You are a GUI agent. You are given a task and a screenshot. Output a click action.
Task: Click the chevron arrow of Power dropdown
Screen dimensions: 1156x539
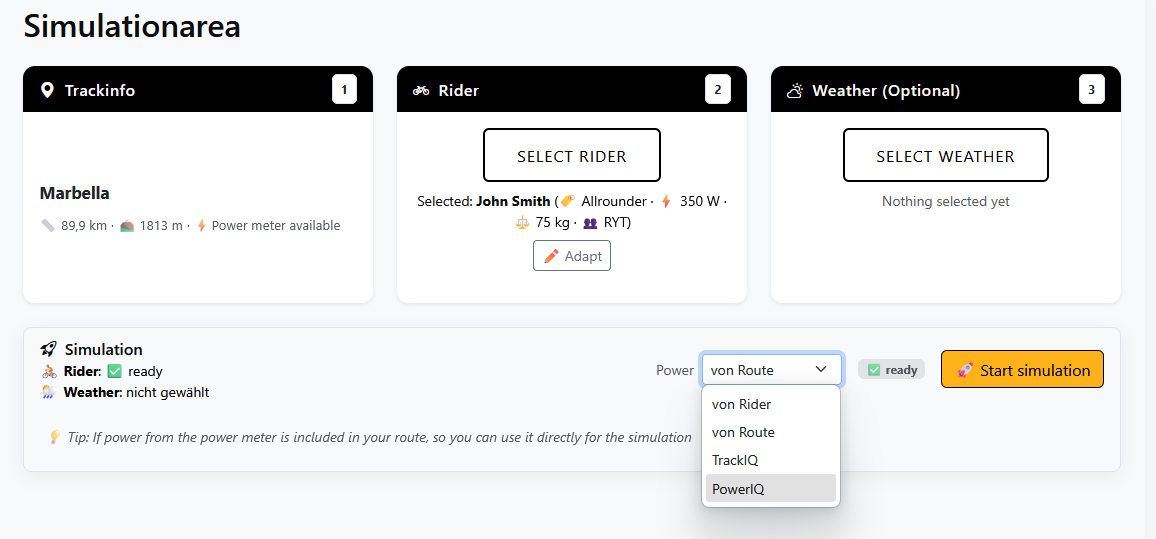tap(821, 370)
